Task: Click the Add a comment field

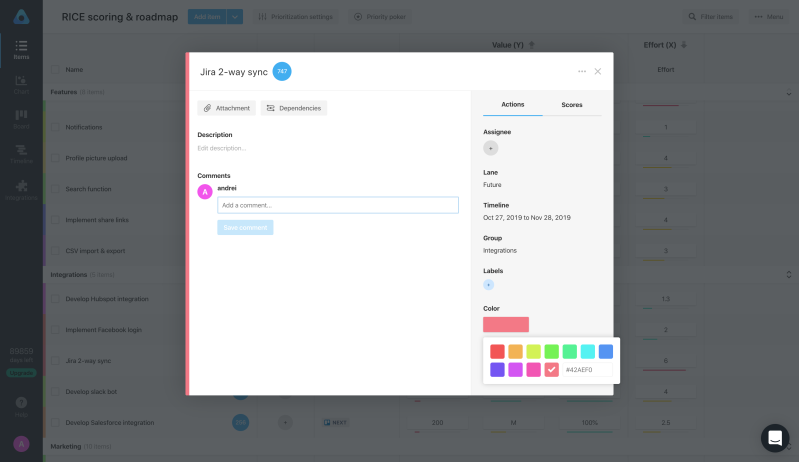Action: tap(338, 205)
